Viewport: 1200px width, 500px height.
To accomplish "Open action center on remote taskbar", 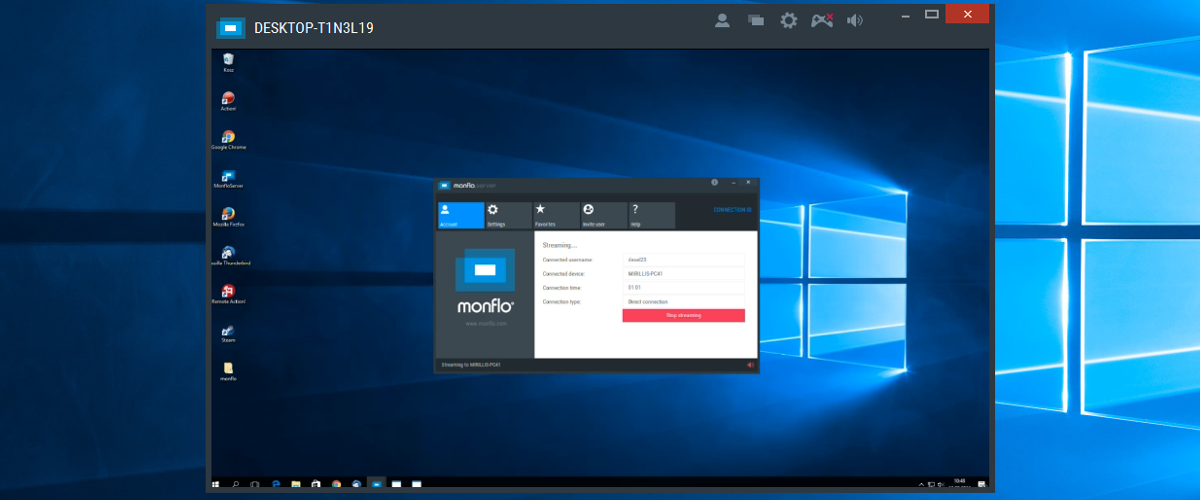I will coord(982,484).
